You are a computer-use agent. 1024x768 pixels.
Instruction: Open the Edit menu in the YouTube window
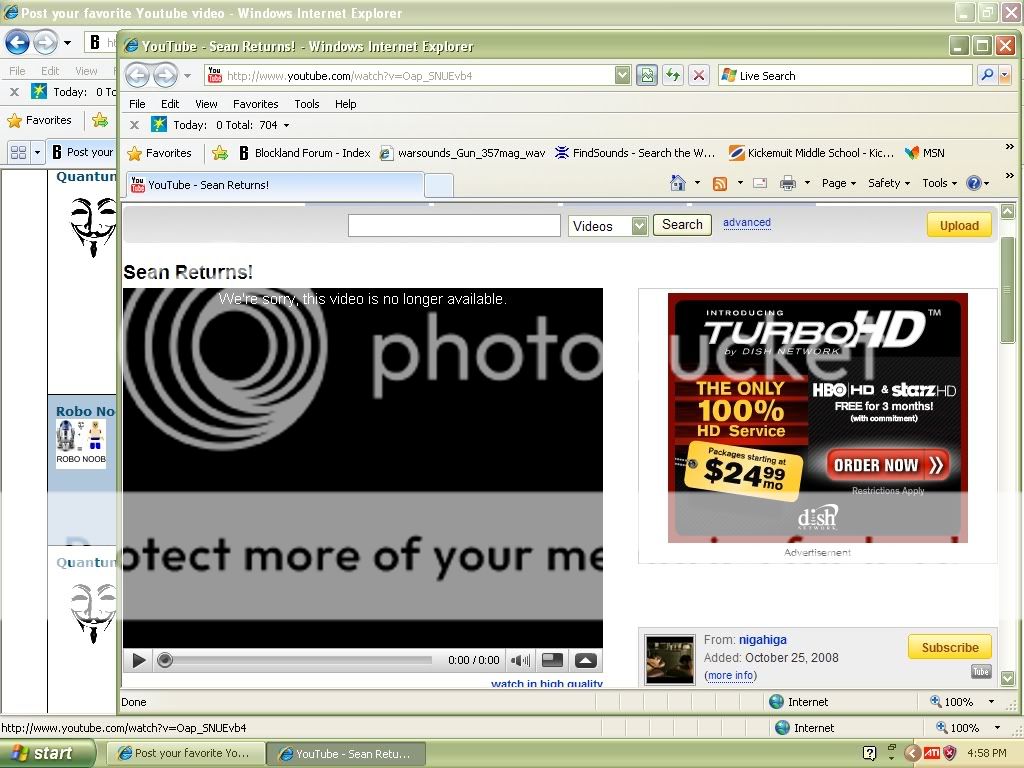click(x=170, y=104)
